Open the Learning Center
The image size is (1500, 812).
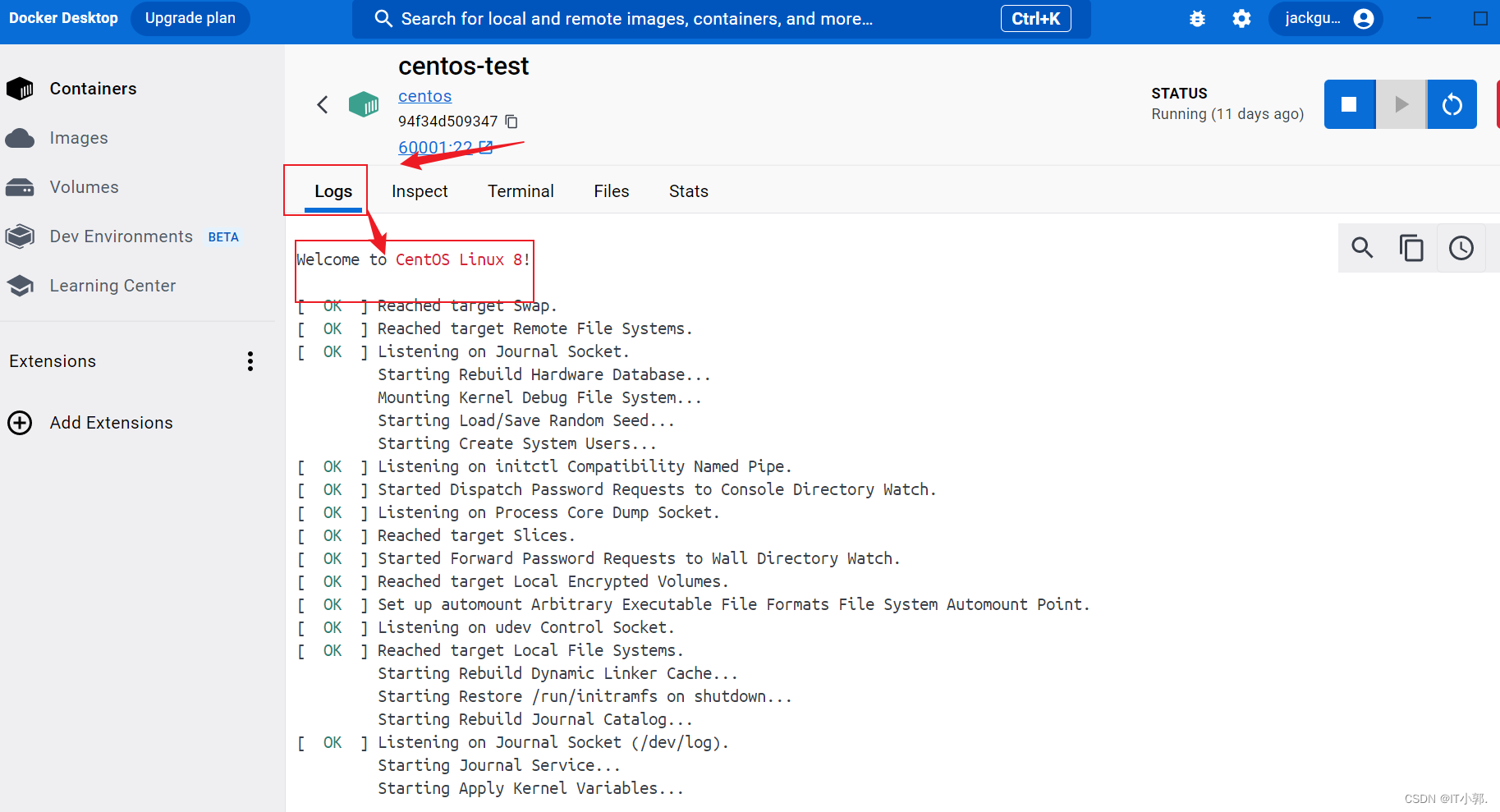(112, 286)
